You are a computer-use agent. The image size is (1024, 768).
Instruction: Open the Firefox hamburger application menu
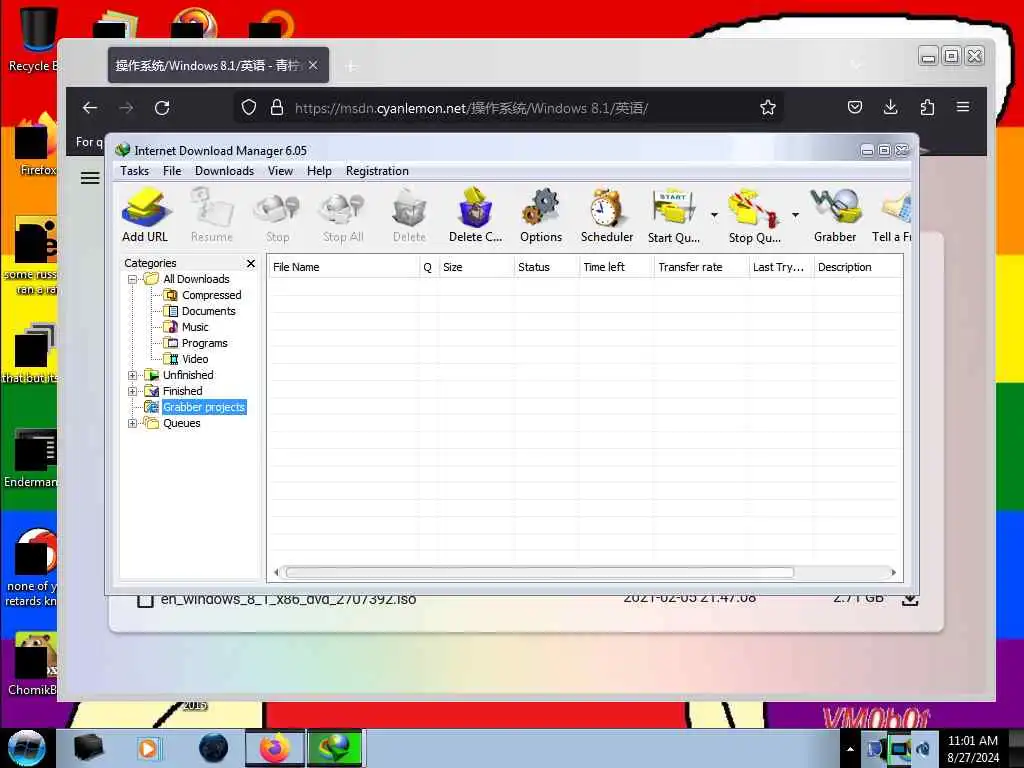point(963,107)
